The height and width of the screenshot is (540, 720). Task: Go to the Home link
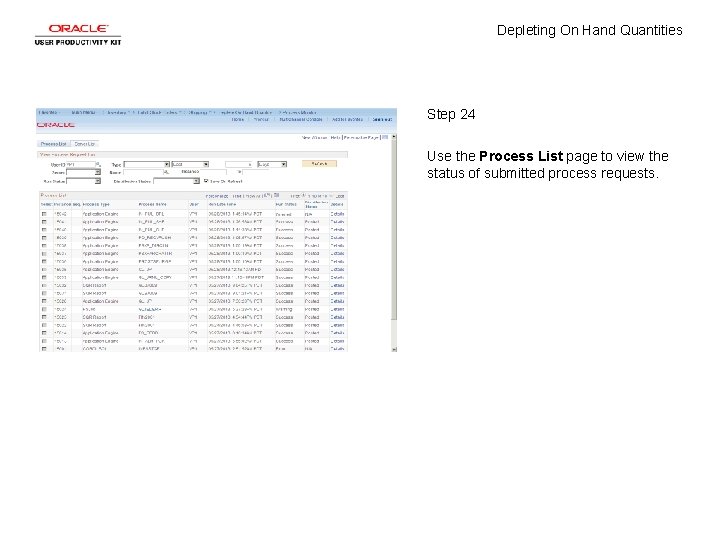237,119
